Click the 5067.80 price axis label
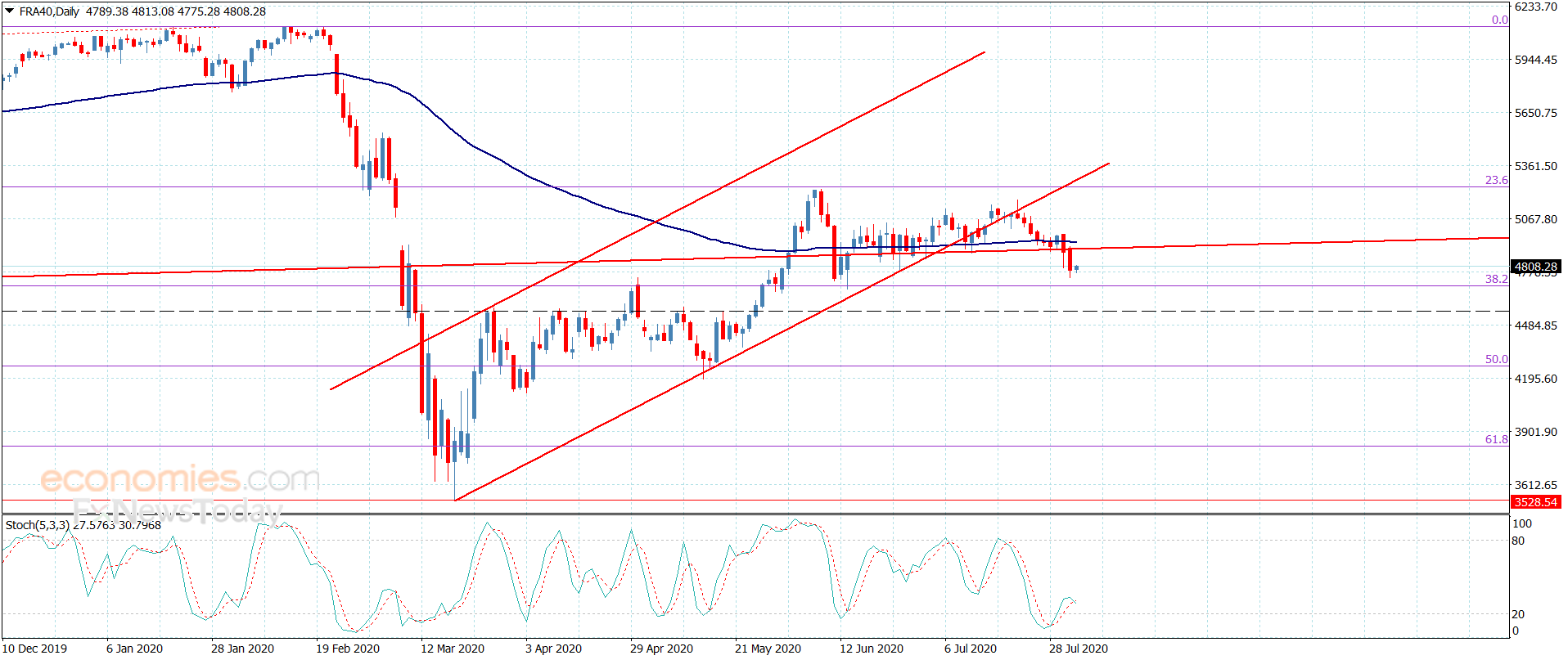1568x660 pixels. point(1536,219)
